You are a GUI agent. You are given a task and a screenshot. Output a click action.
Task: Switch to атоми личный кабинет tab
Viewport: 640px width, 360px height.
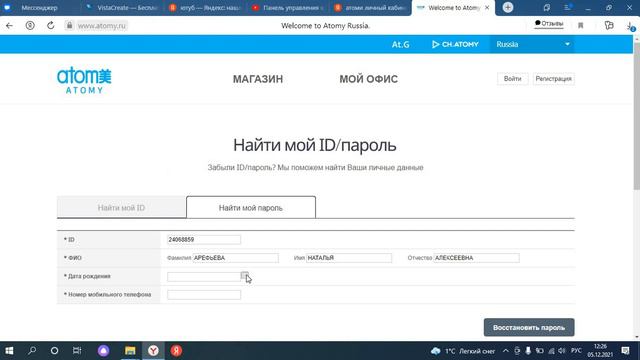(x=370, y=8)
